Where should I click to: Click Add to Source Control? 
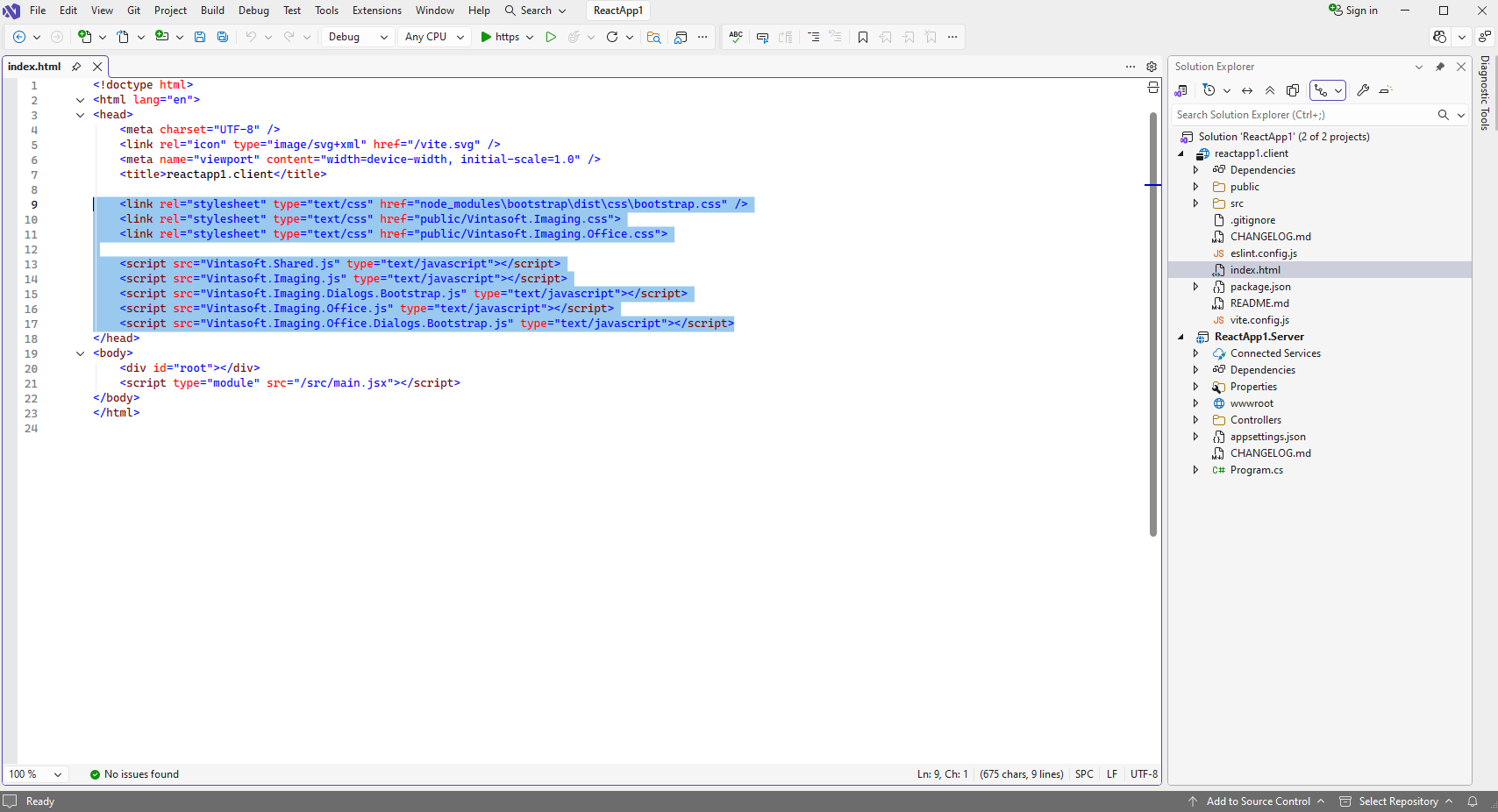(1257, 801)
